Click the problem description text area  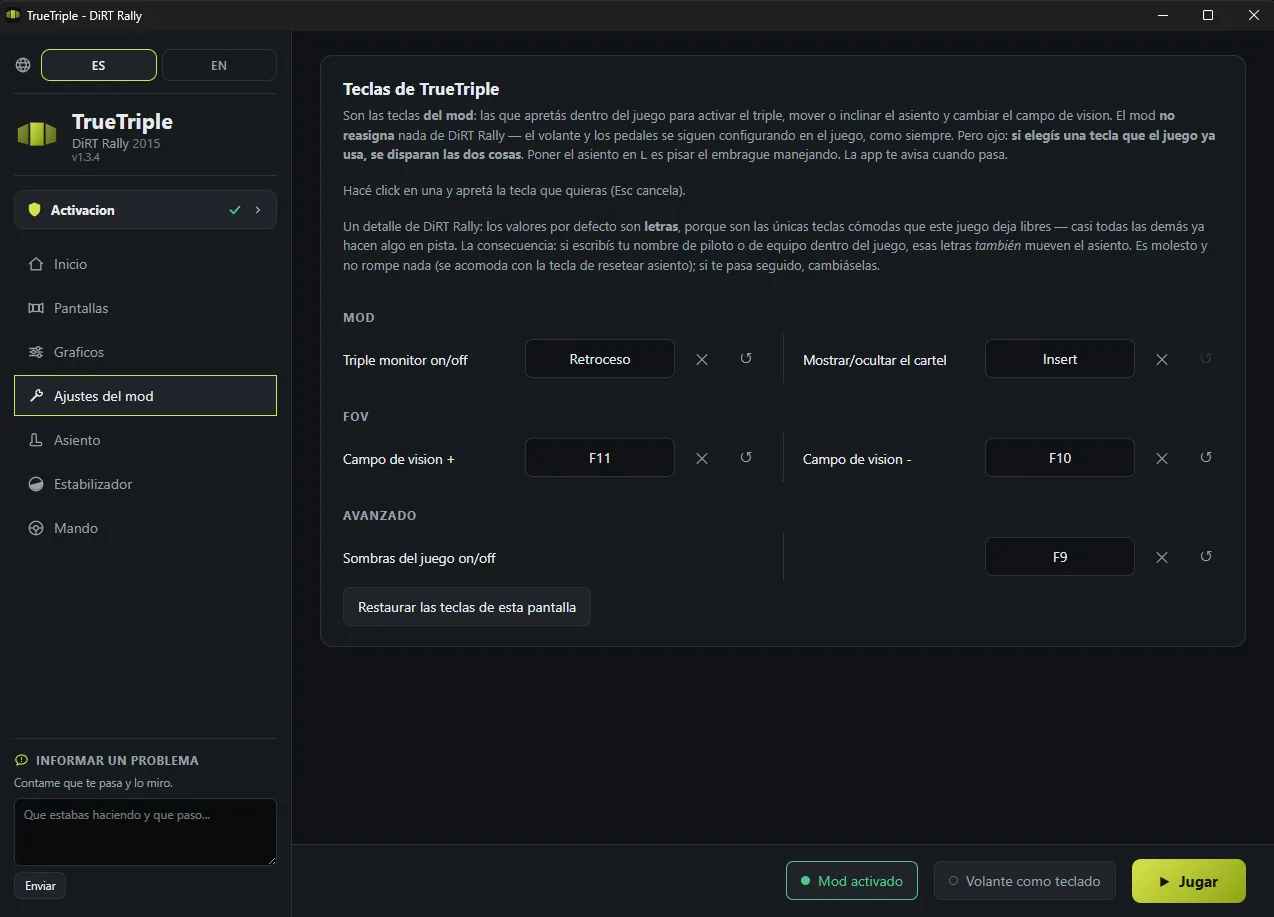tap(145, 832)
